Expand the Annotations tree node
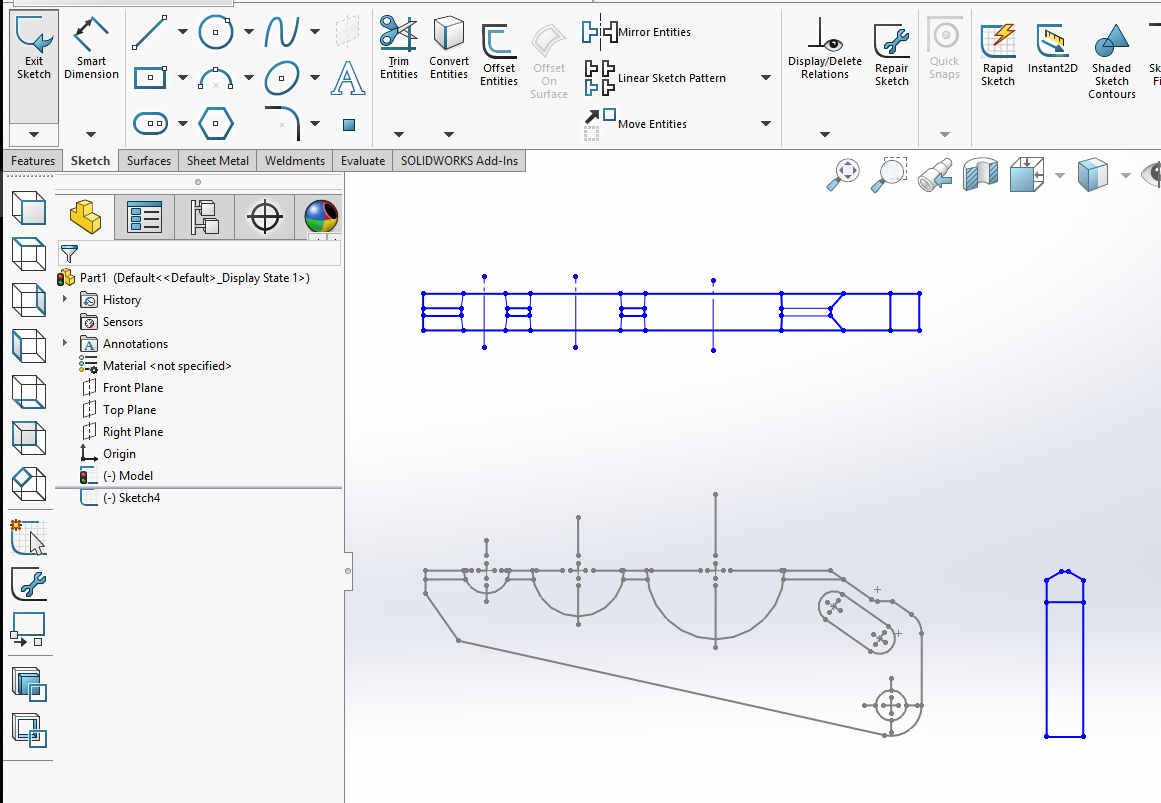Image resolution: width=1161 pixels, height=803 pixels. (x=65, y=343)
